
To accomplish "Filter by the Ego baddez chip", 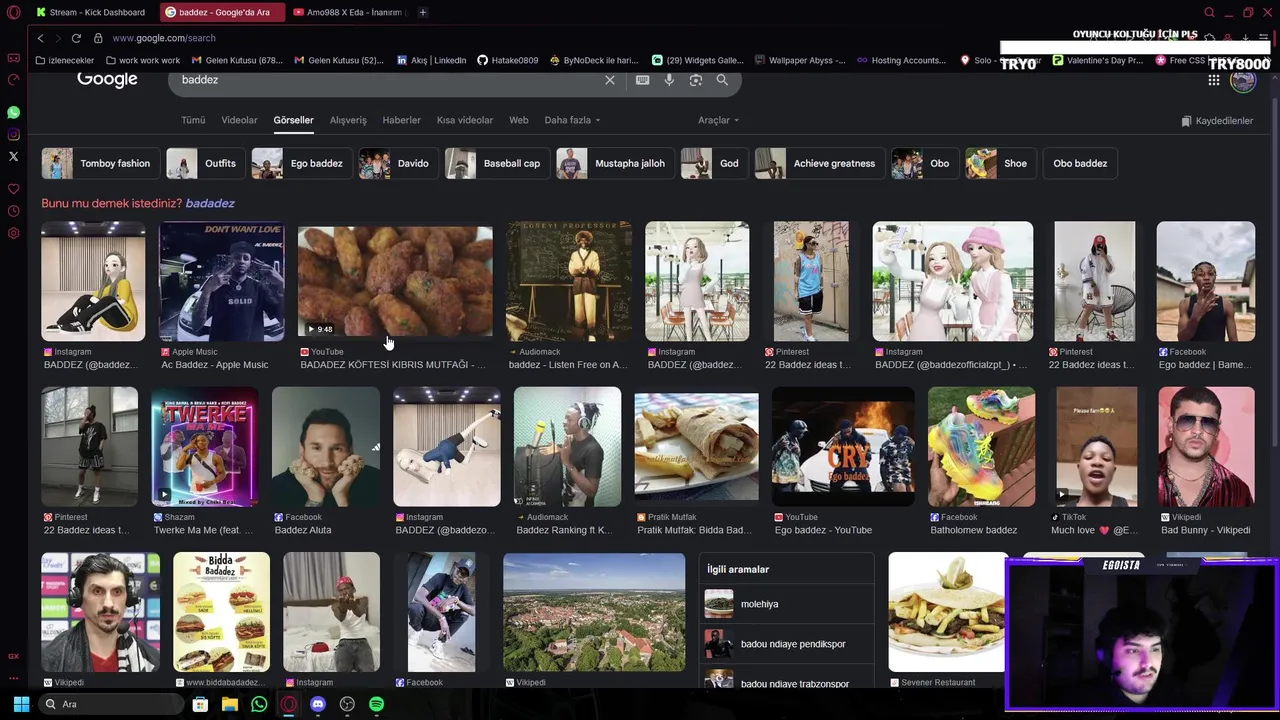I will 302,163.
